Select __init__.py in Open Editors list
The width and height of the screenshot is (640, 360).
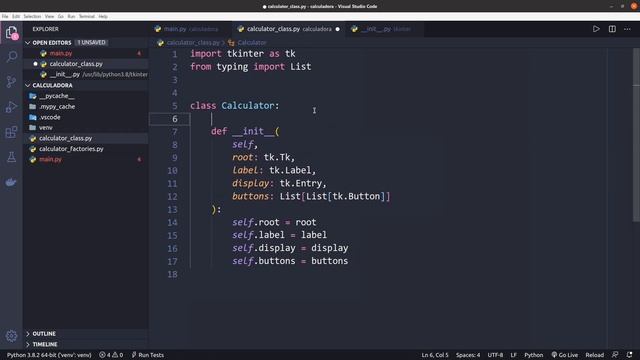click(x=64, y=75)
